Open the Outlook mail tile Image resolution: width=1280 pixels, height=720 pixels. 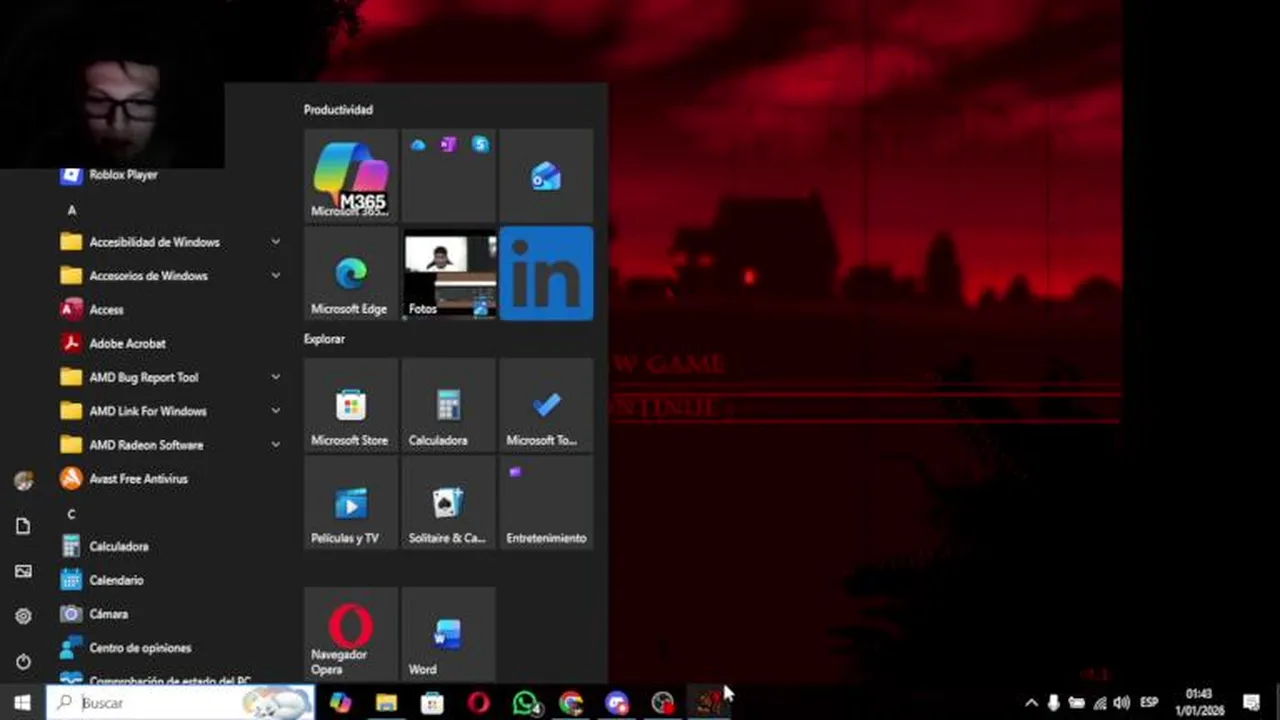click(x=546, y=175)
